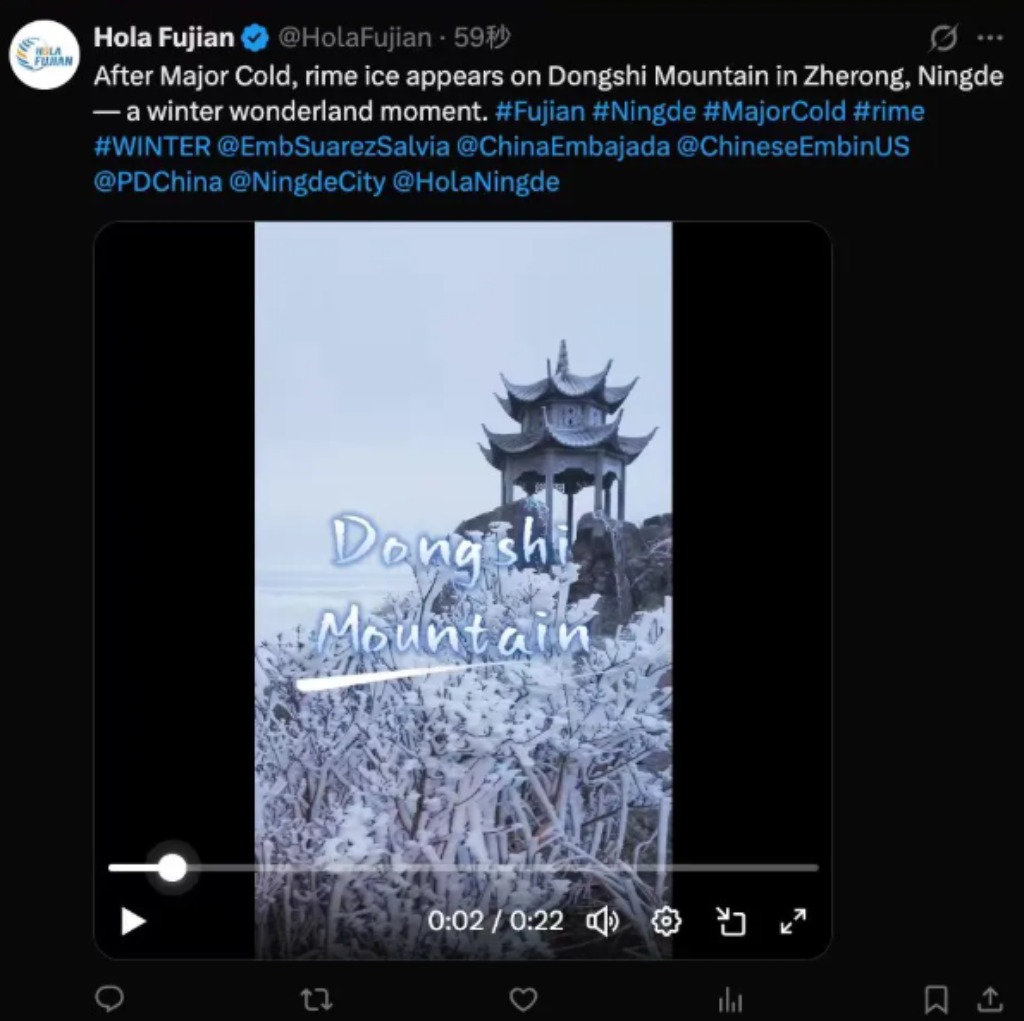The image size is (1024, 1021).
Task: Open the #MajorCold hashtag
Action: click(x=775, y=111)
